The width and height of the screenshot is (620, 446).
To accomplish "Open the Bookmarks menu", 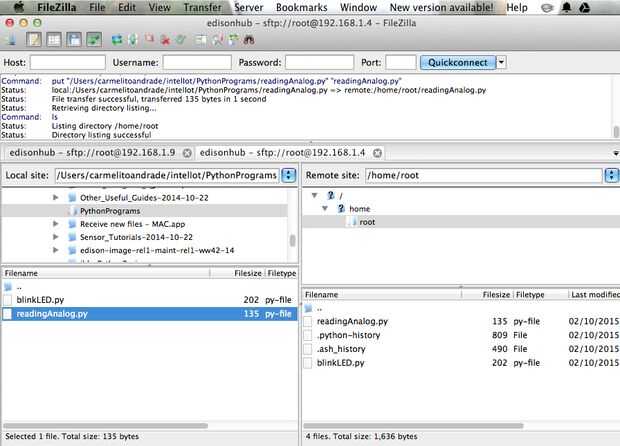I will (x=301, y=7).
